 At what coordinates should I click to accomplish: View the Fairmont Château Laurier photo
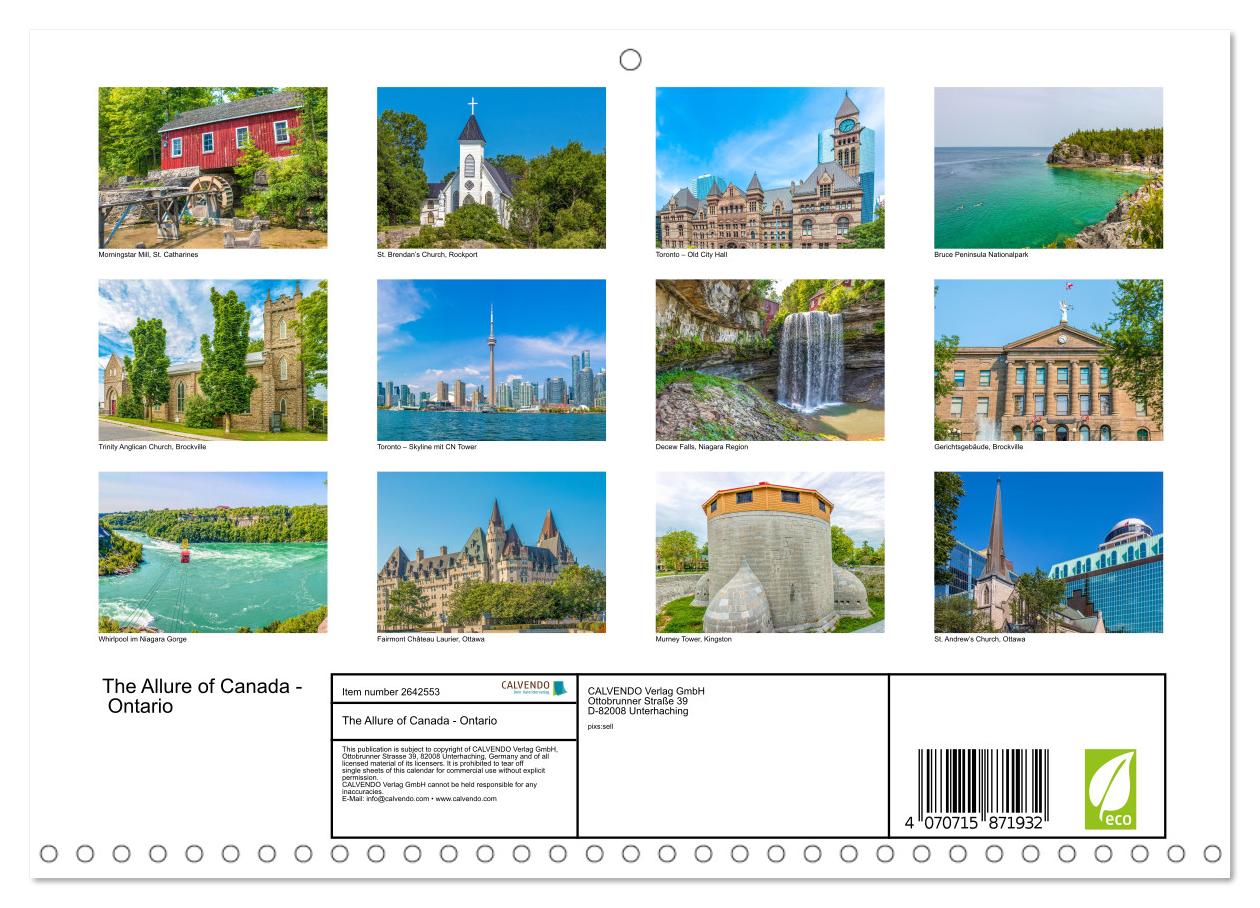click(491, 552)
